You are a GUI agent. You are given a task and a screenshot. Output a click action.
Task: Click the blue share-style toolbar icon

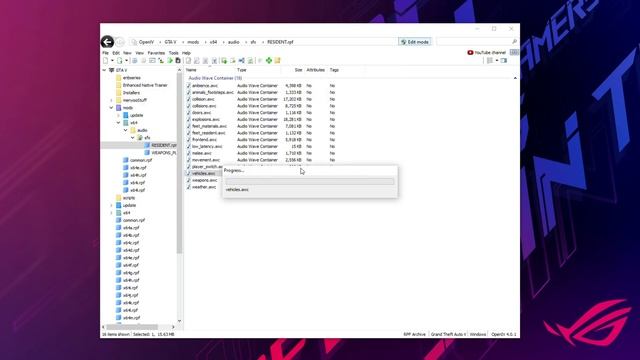tap(242, 60)
